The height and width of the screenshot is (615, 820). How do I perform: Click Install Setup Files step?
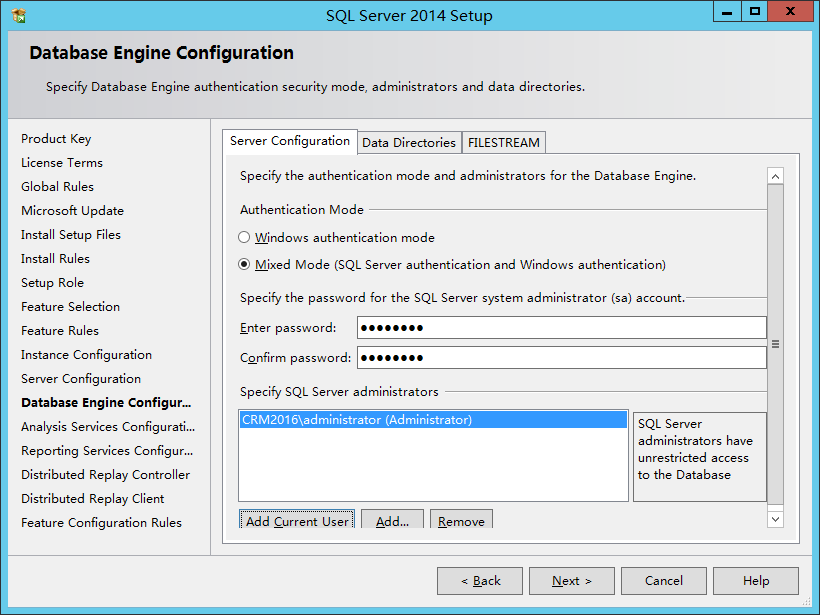click(71, 235)
